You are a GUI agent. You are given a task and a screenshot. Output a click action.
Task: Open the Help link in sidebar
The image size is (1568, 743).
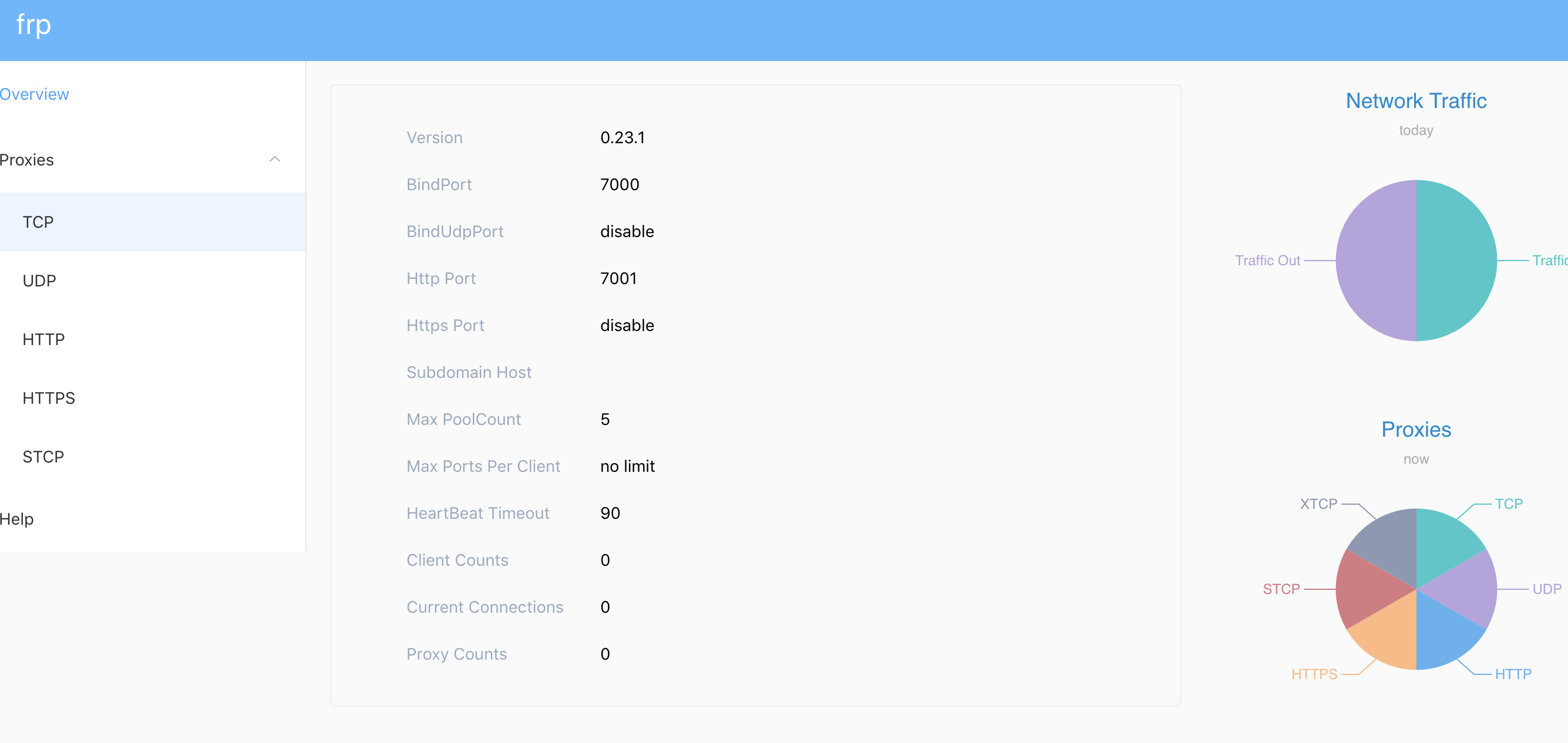(16, 519)
